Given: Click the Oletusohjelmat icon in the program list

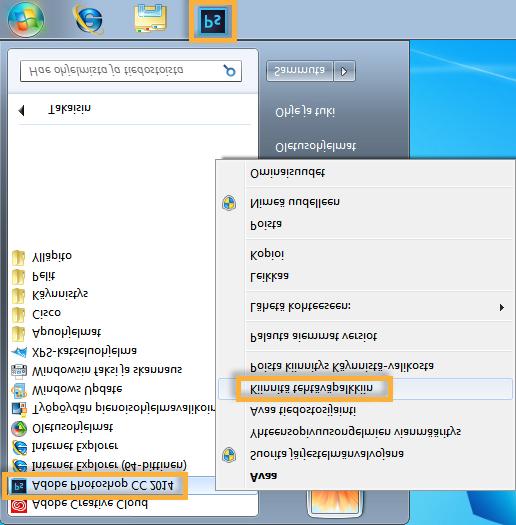Looking at the screenshot, I should [19, 428].
